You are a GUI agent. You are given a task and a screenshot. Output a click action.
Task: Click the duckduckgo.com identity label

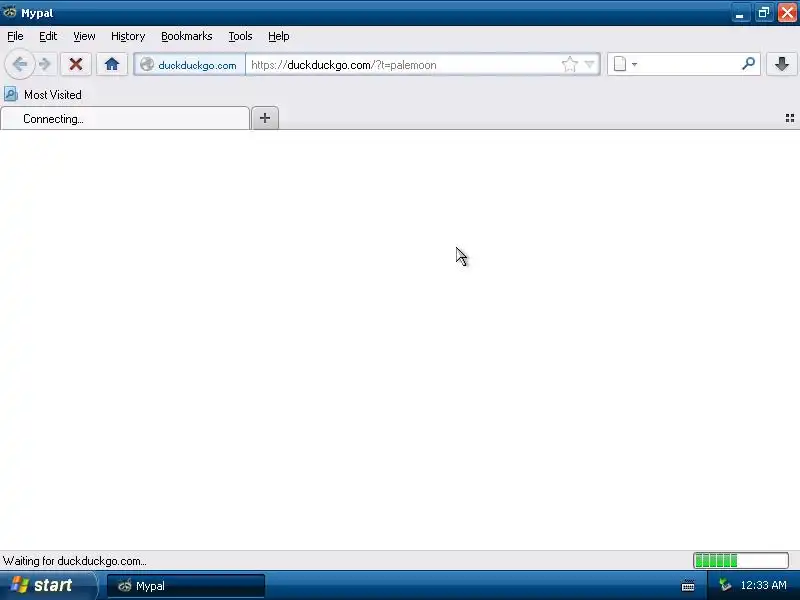(x=197, y=65)
